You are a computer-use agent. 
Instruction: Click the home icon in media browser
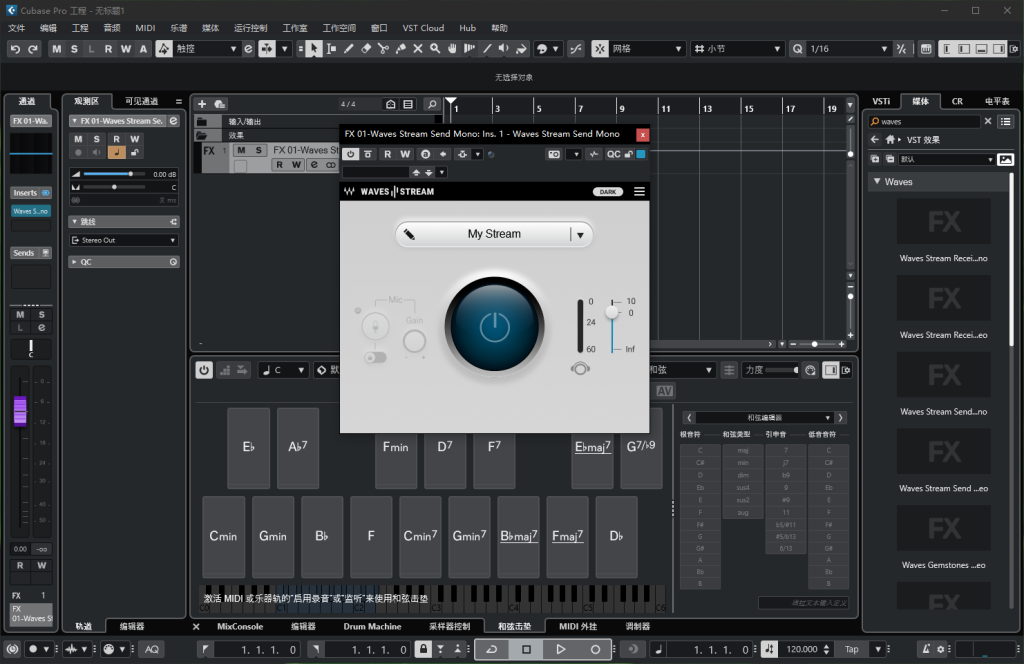[890, 139]
